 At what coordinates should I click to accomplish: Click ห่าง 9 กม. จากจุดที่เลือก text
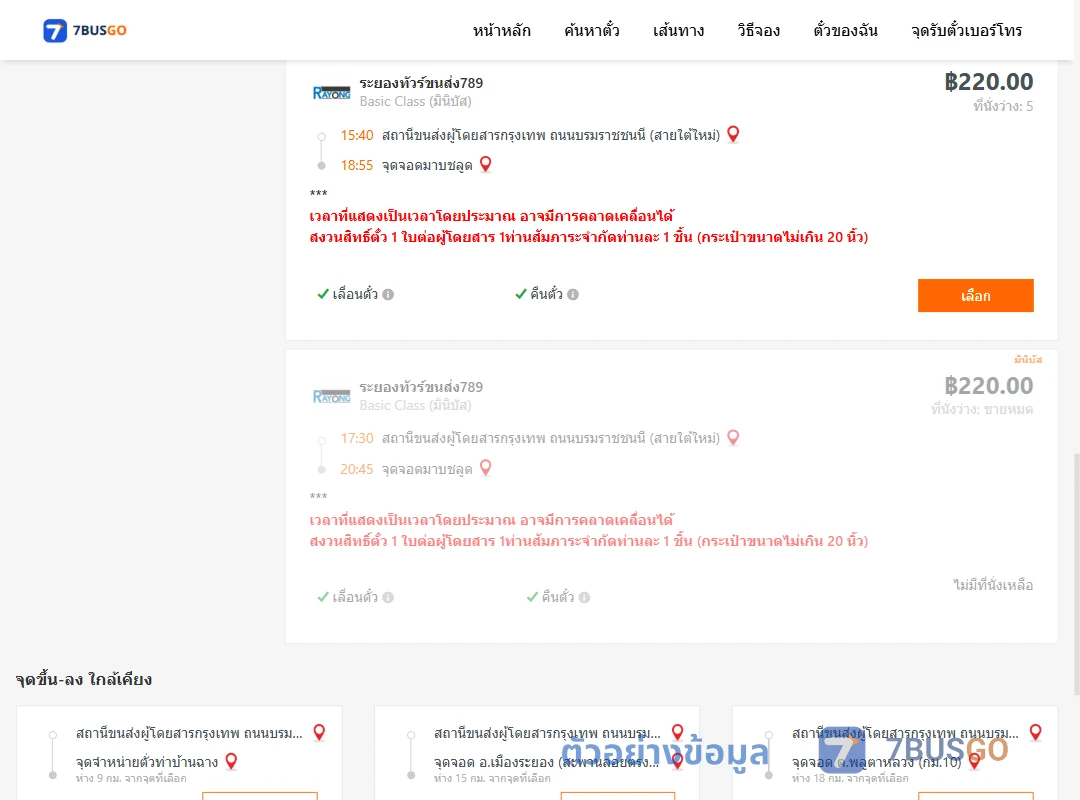tap(131, 778)
